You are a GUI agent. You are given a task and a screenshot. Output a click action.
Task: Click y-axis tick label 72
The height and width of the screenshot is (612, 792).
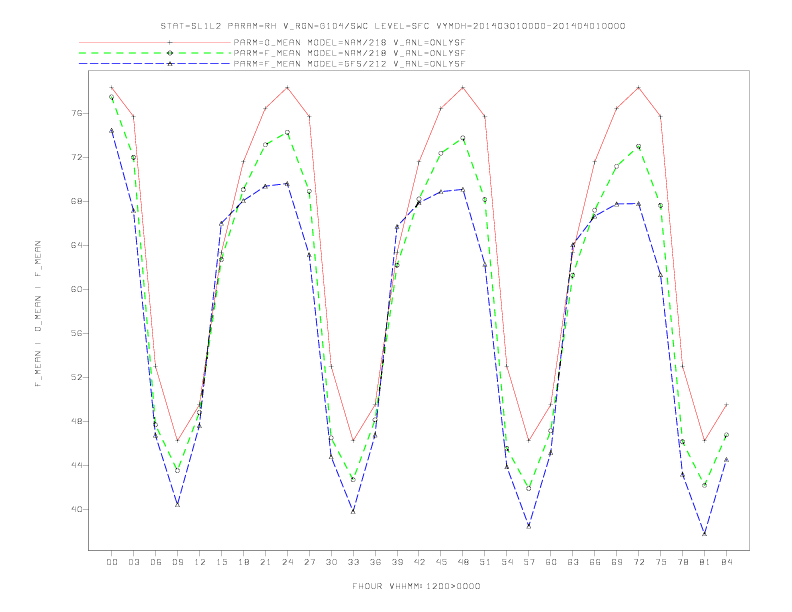[x=76, y=158]
